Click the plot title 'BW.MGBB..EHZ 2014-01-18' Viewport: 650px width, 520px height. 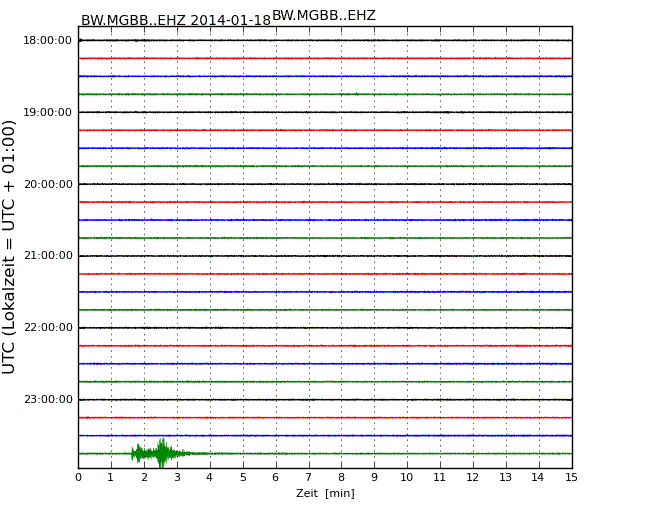(176, 19)
